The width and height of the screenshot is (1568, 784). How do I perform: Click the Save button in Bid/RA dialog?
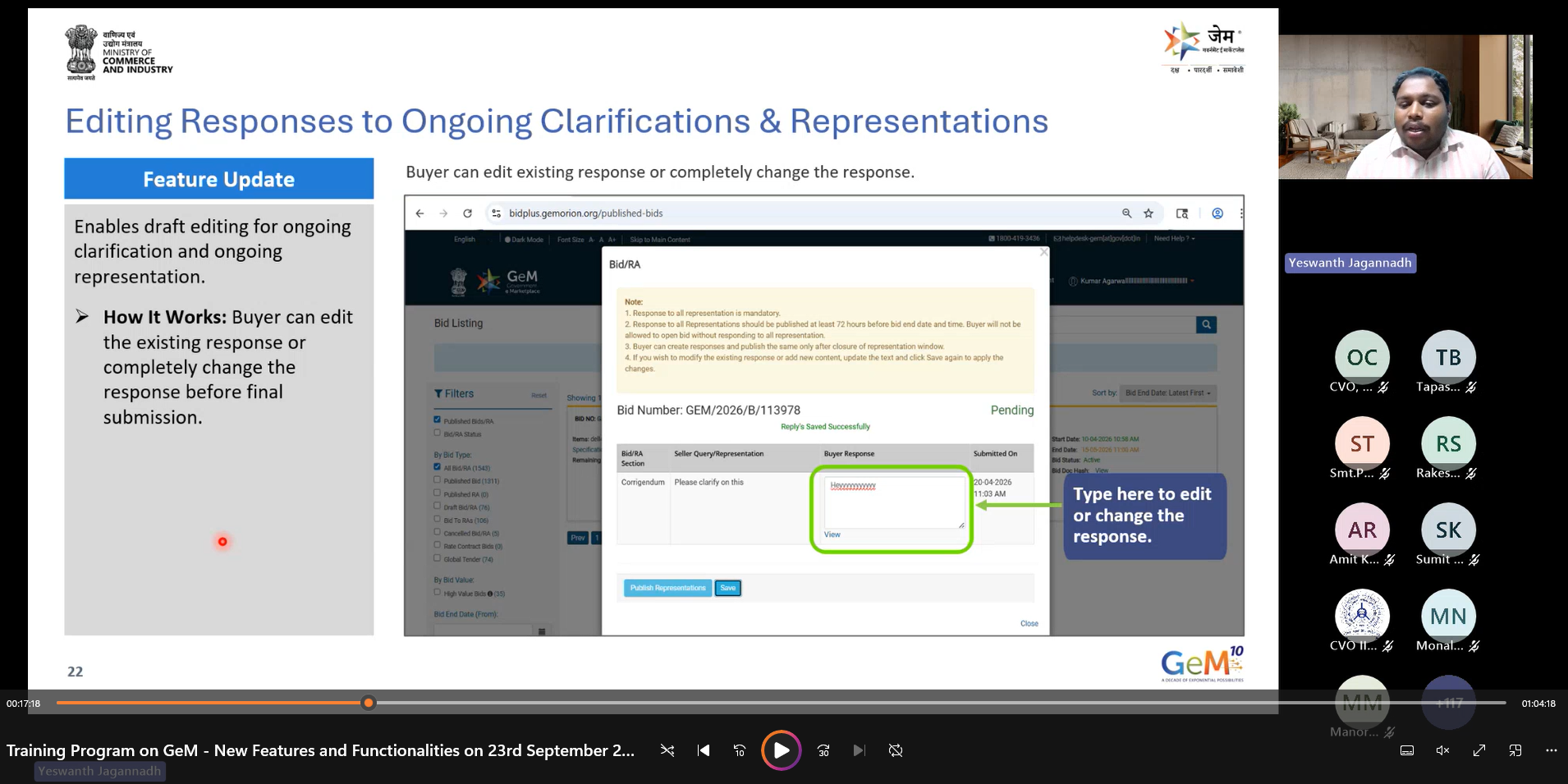coord(728,588)
